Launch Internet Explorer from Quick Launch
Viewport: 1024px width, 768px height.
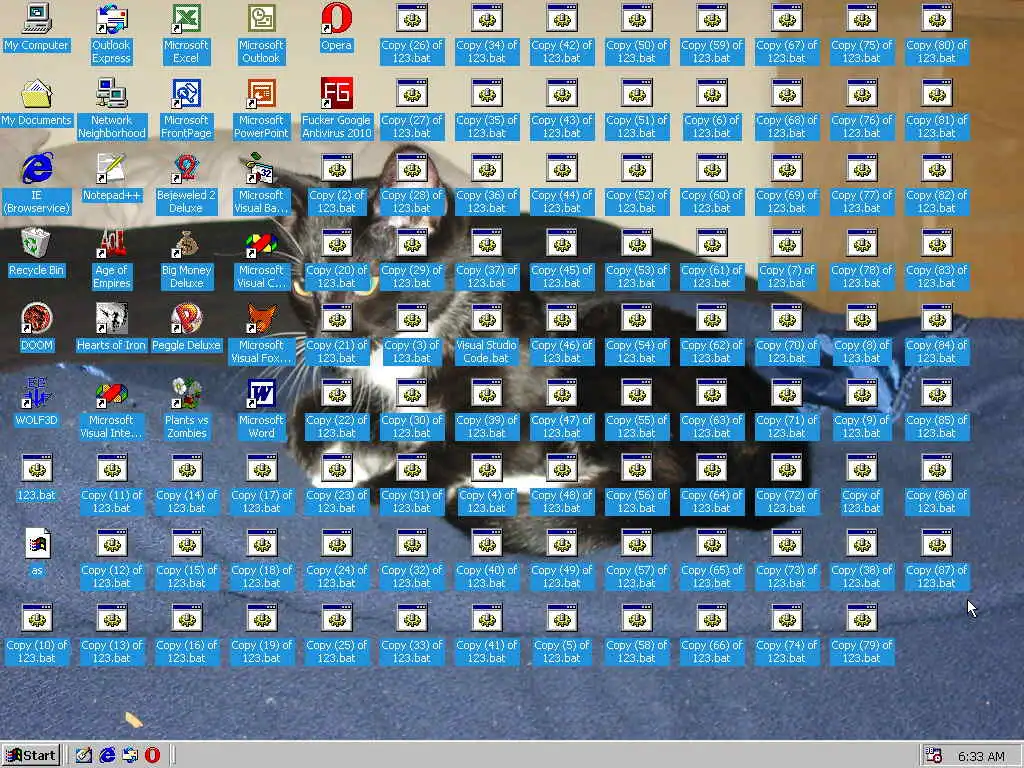pyautogui.click(x=107, y=756)
